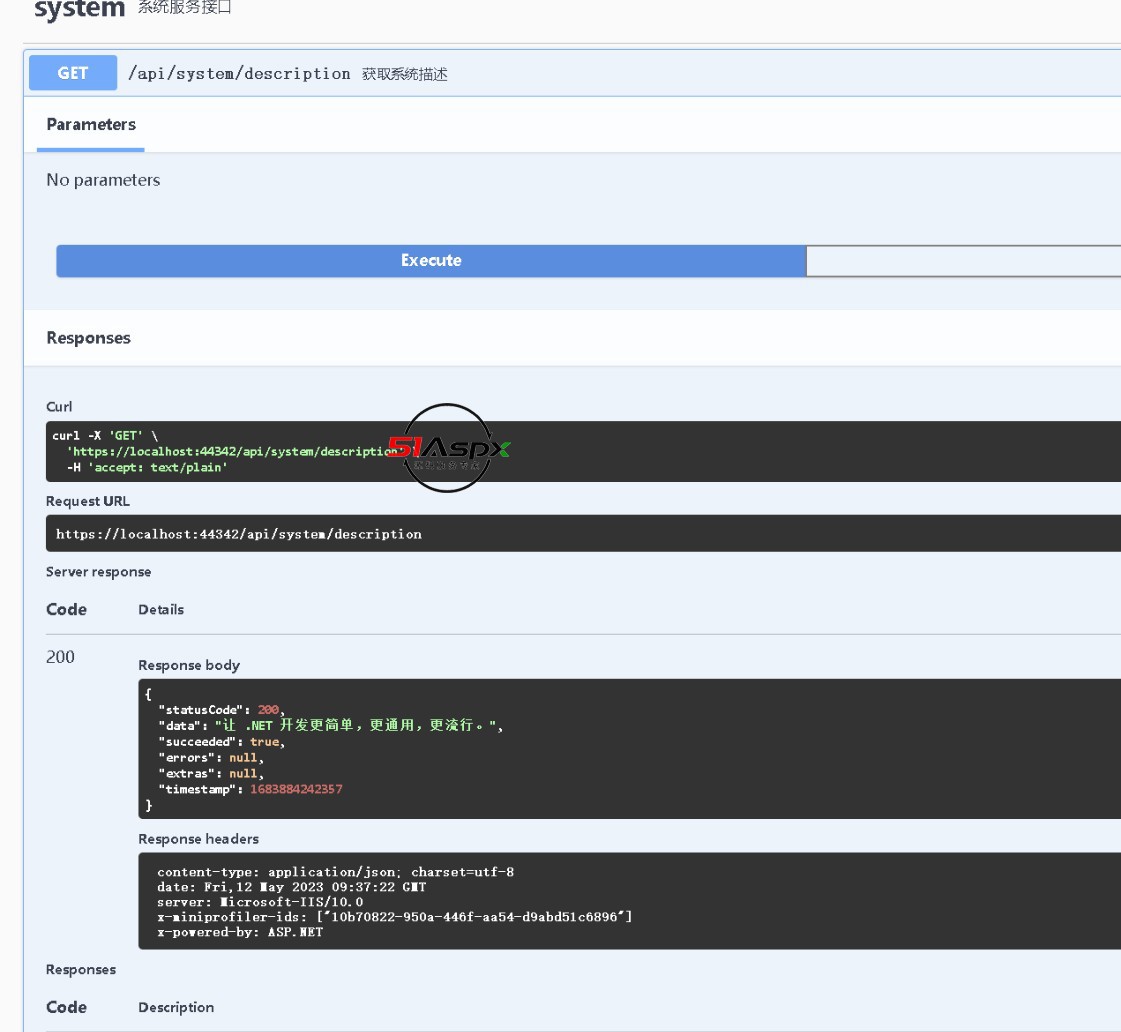Screen dimensions: 1121x1032
Task: Click the No parameters text
Action: (x=103, y=180)
